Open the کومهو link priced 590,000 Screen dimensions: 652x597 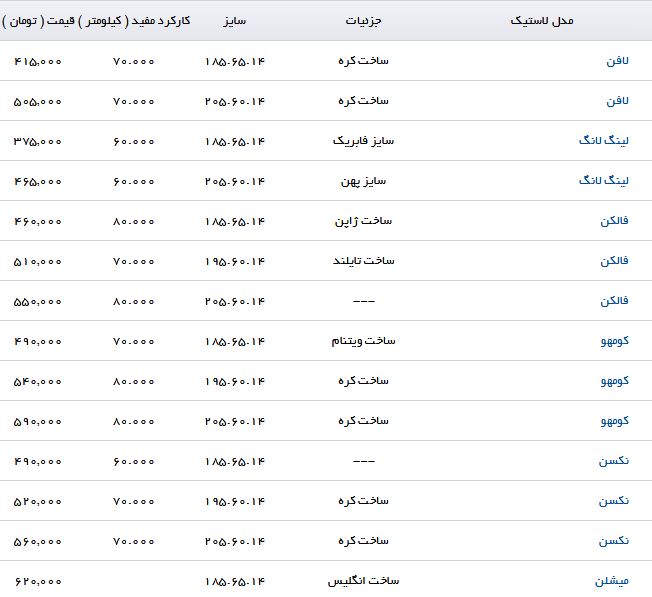pyautogui.click(x=615, y=421)
